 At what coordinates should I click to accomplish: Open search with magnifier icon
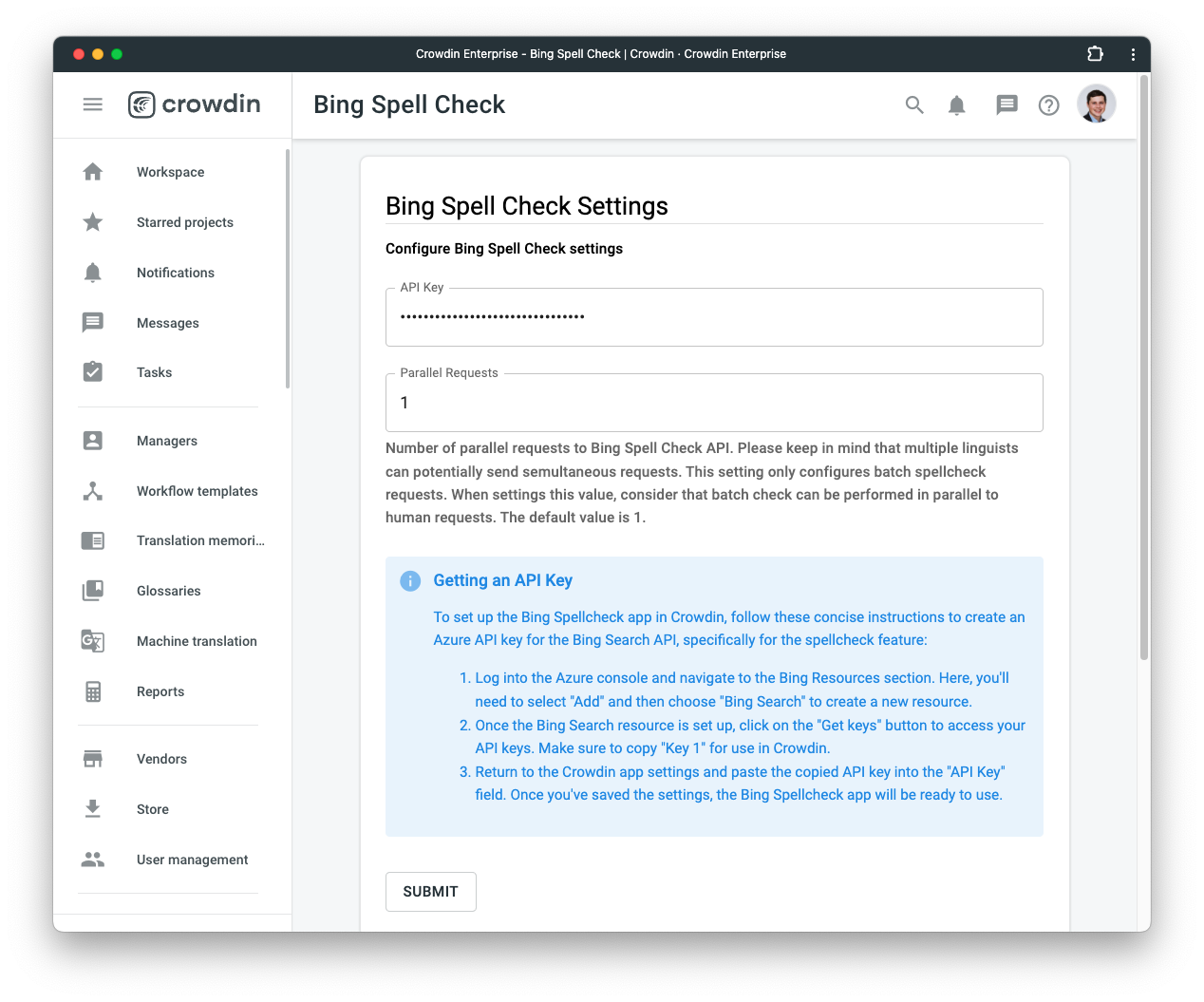914,105
